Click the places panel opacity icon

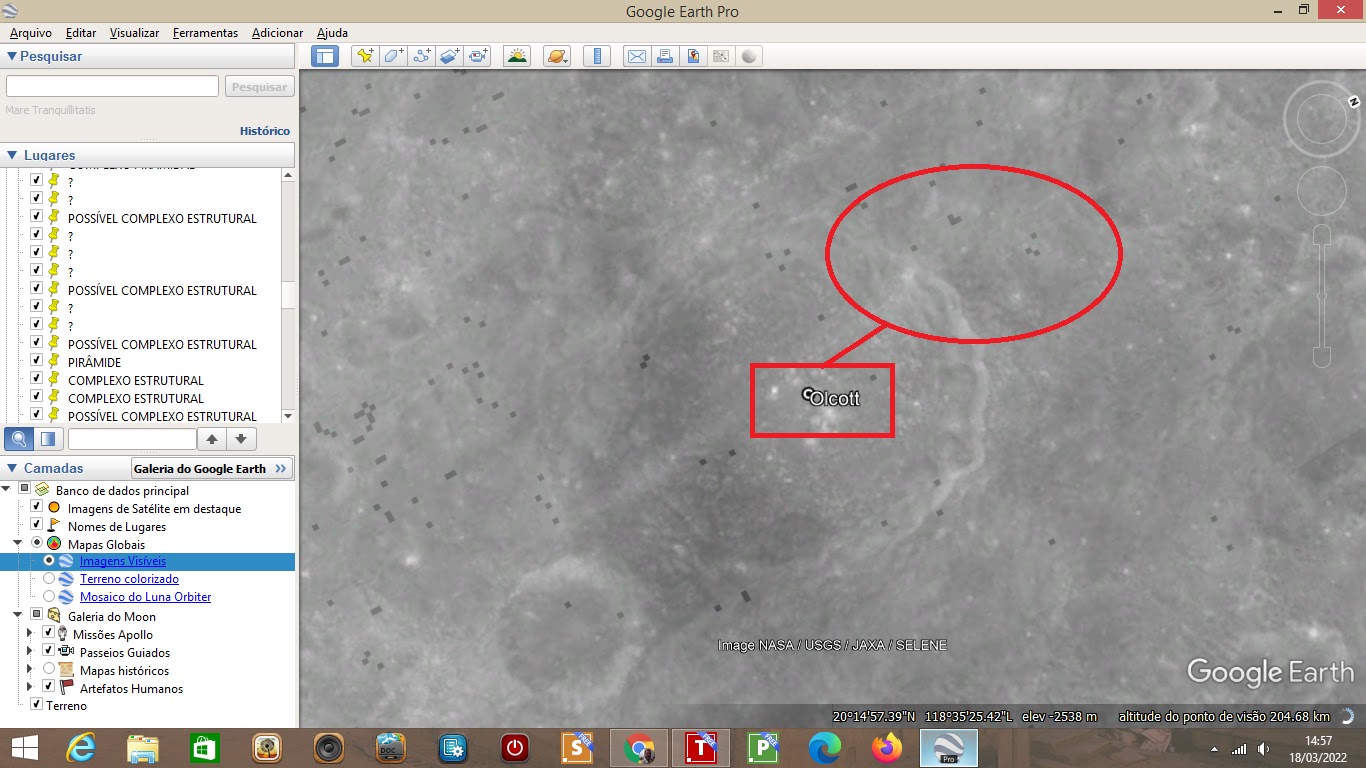pos(48,438)
